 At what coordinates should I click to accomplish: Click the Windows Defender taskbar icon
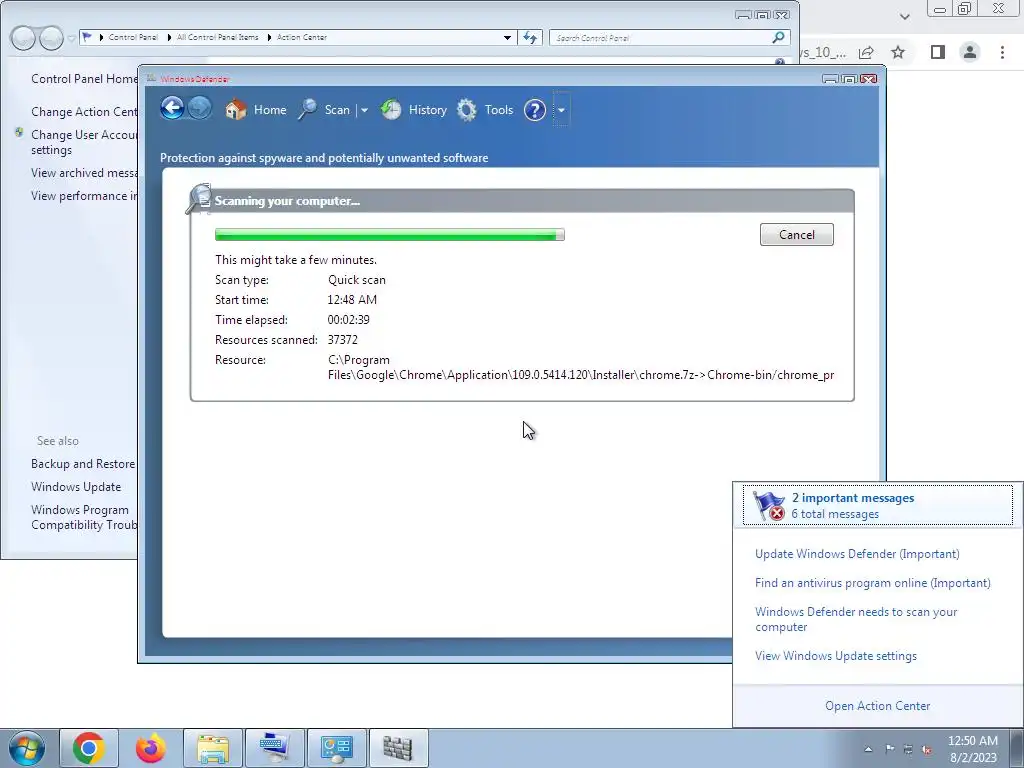click(x=398, y=748)
